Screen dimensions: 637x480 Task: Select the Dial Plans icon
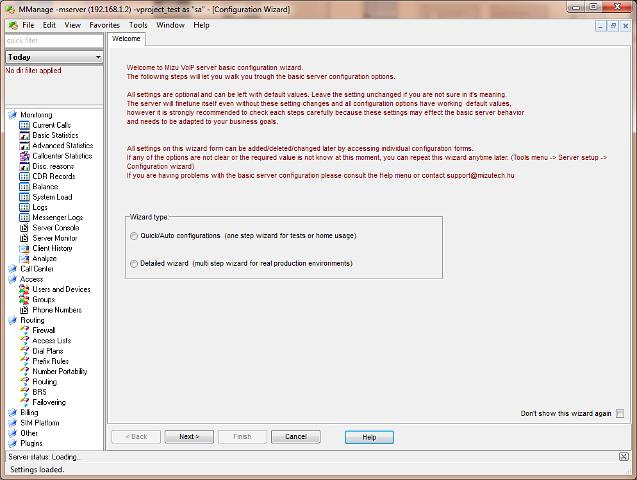25,351
